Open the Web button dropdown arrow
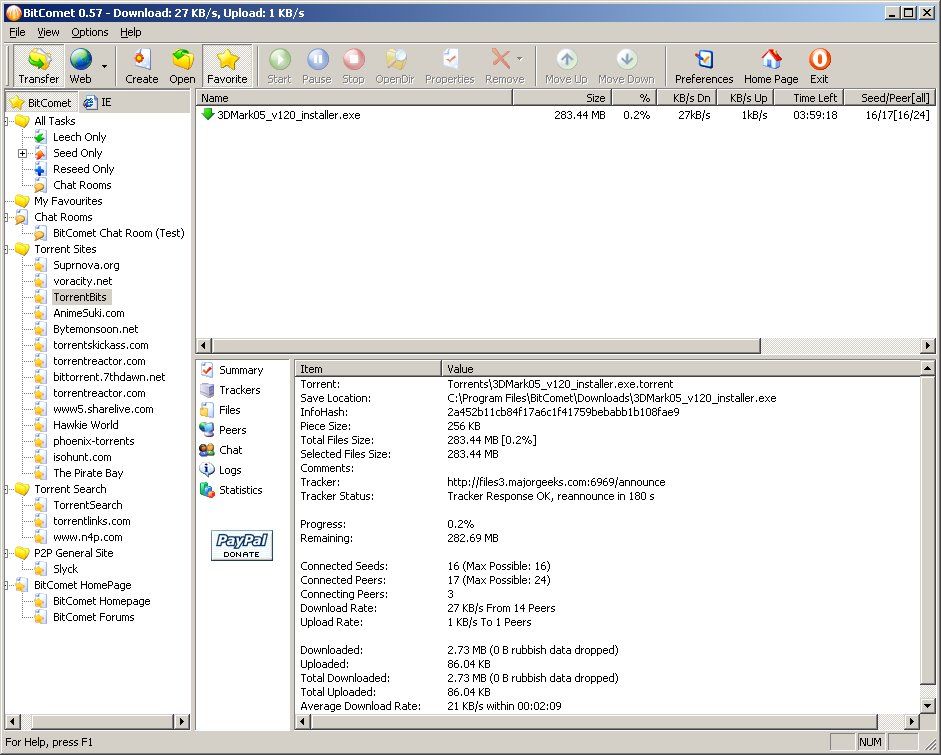Image resolution: width=941 pixels, height=755 pixels. (x=104, y=66)
